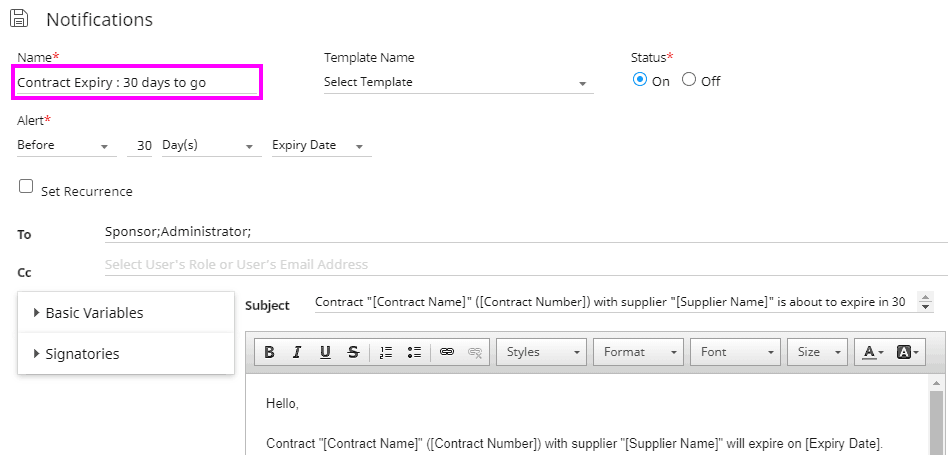This screenshot has height=455, width=950.
Task: Toggle Italic in the editor toolbar
Action: (x=297, y=352)
